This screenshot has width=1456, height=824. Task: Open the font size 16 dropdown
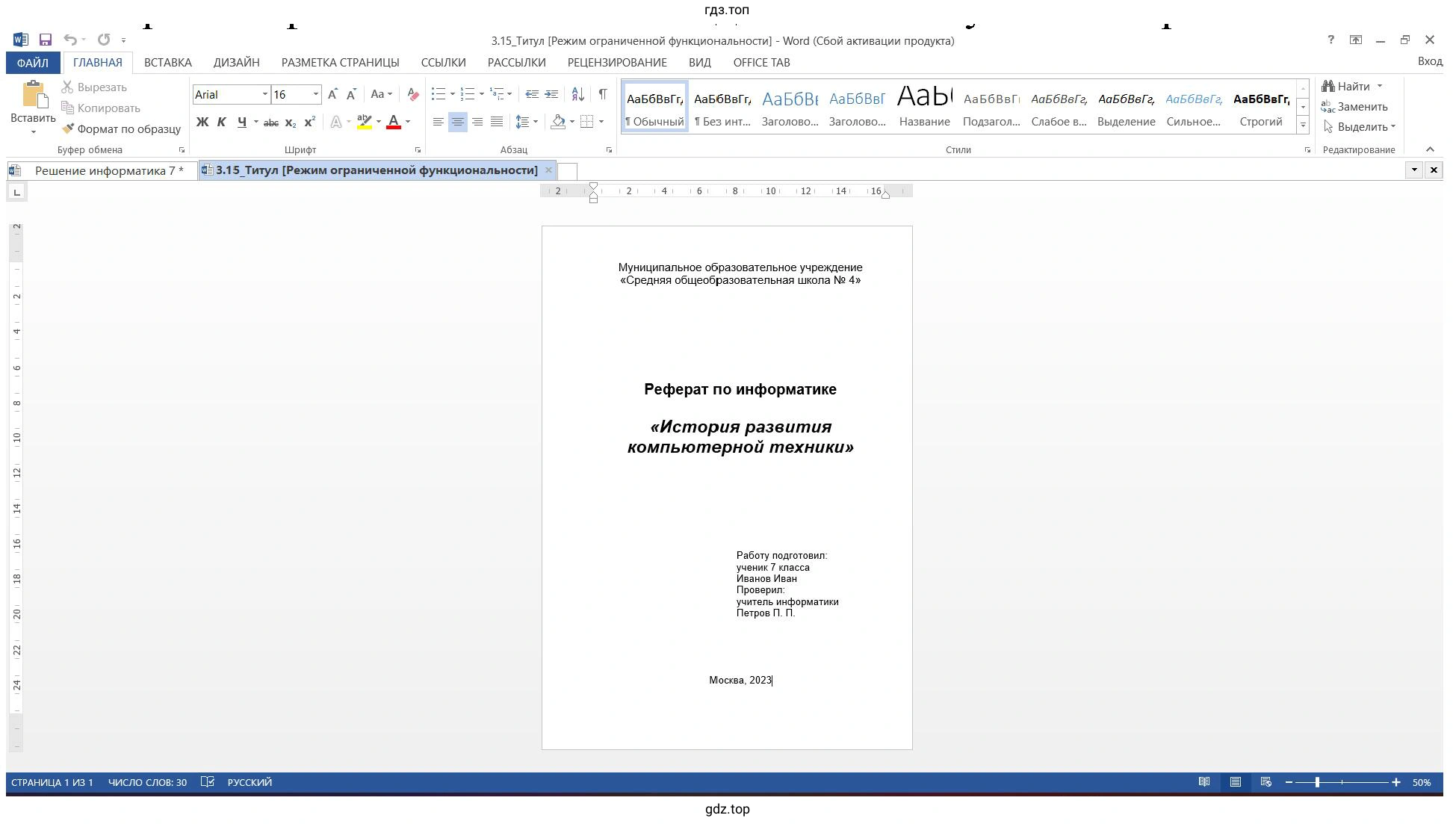[x=316, y=95]
